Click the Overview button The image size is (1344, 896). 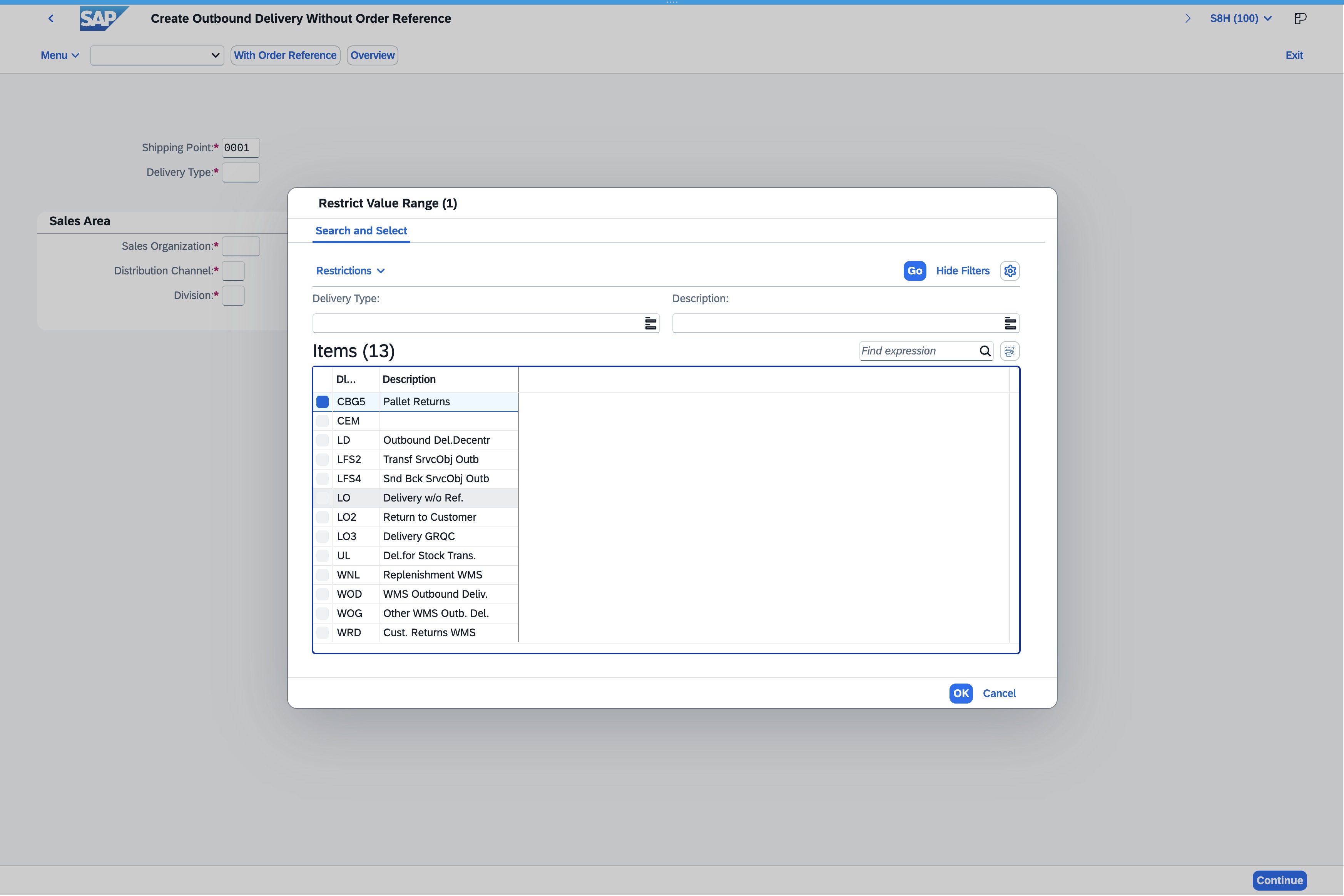[x=373, y=55]
